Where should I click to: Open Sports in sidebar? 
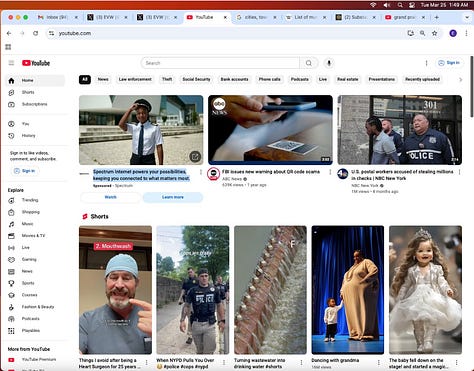tap(35, 283)
